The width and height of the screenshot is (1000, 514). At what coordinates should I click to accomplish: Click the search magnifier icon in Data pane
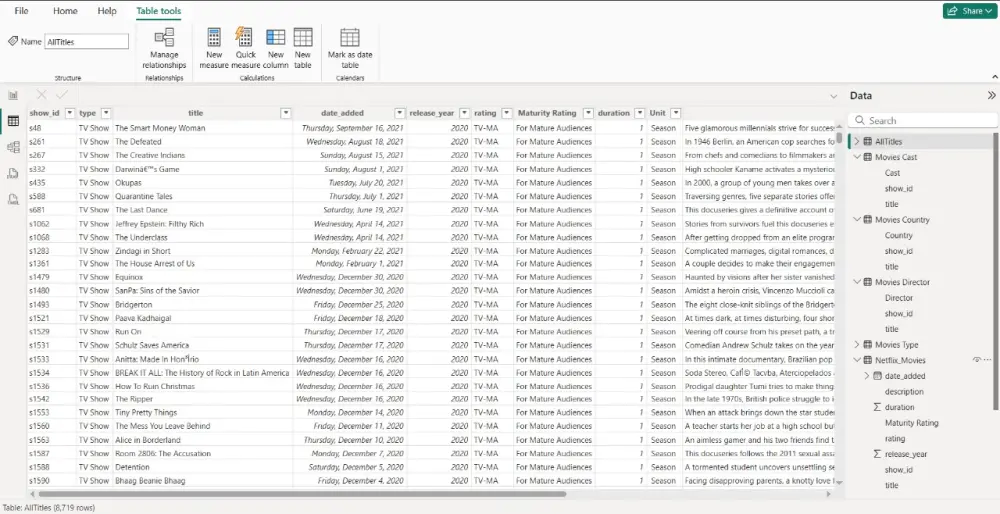pos(860,121)
